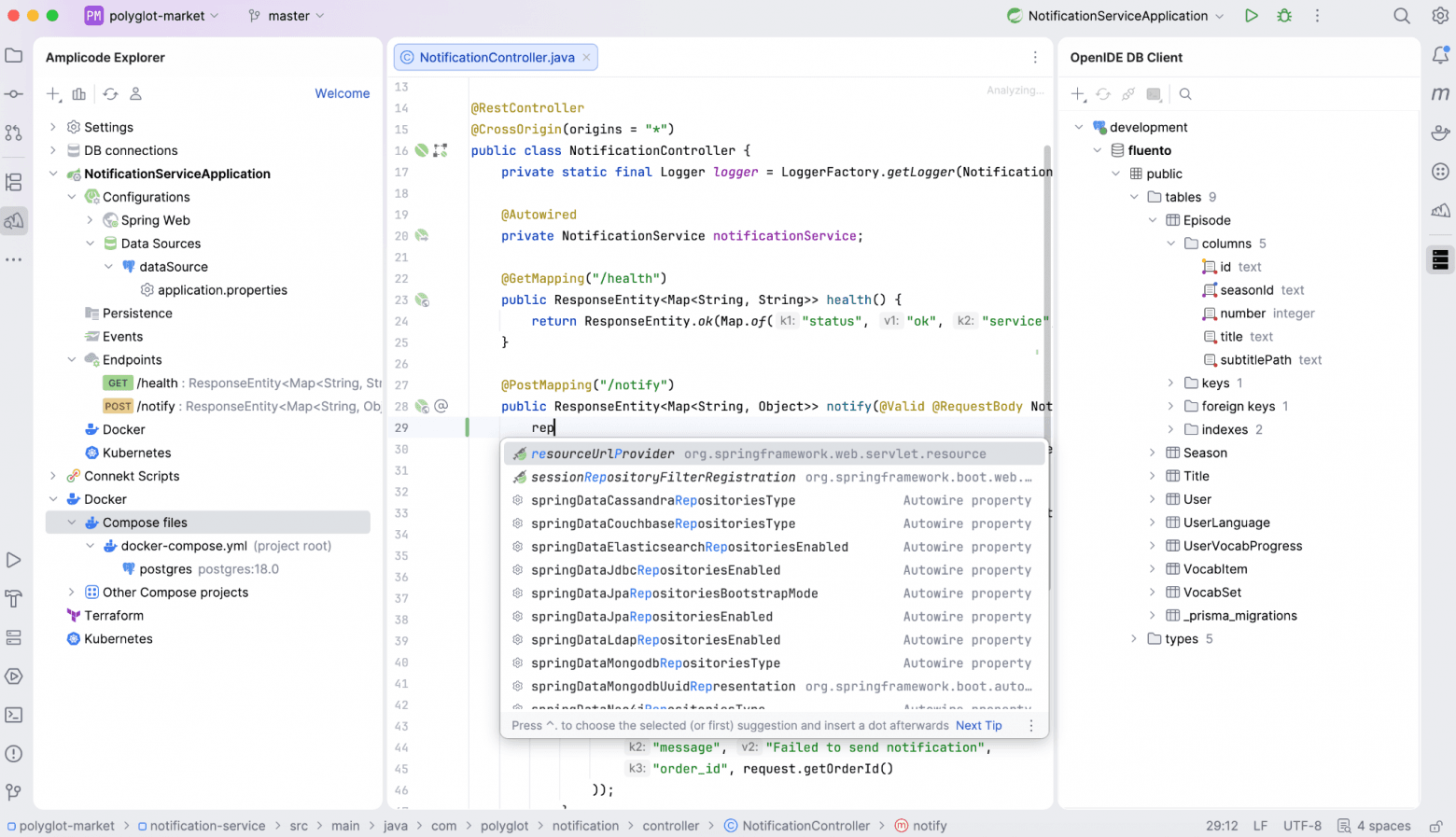
Task: Search in the OpenIDE DB Client
Action: pyautogui.click(x=1185, y=94)
